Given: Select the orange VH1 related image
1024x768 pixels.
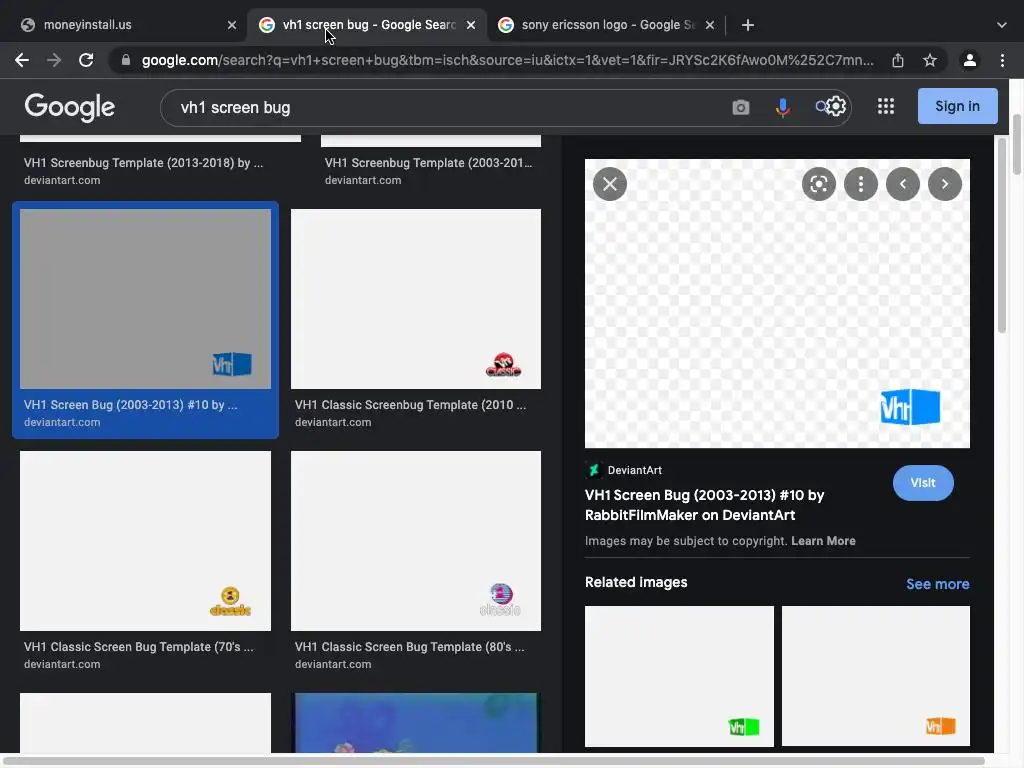Looking at the screenshot, I should 876,676.
